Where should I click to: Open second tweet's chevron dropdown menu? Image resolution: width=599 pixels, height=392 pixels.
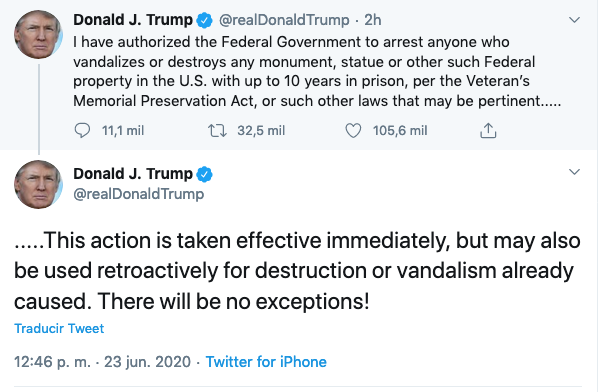tap(574, 172)
